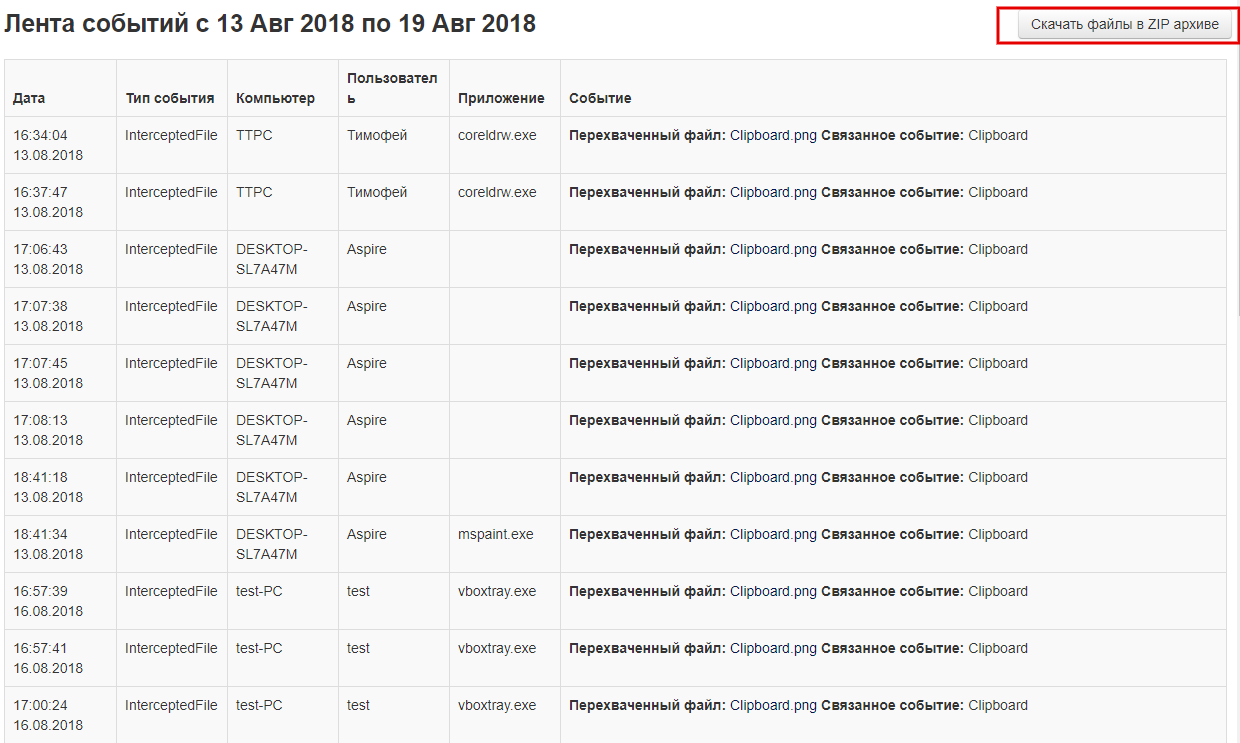Click test-PC computer in the 16:57:39 row
The image size is (1240, 743).
[259, 591]
